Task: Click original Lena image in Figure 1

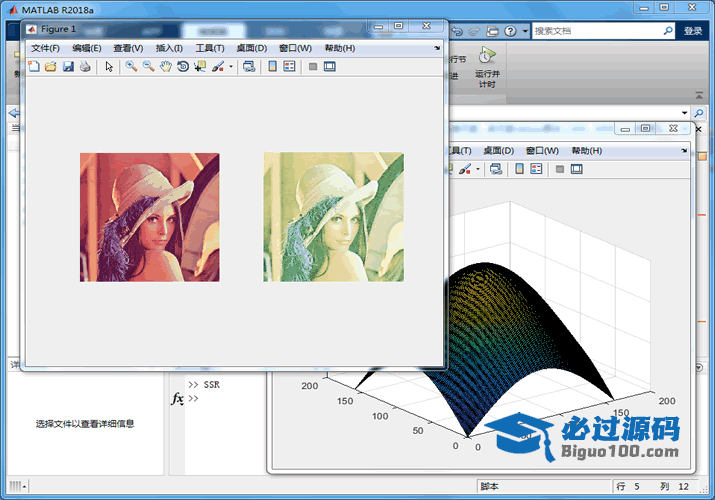Action: pyautogui.click(x=150, y=217)
